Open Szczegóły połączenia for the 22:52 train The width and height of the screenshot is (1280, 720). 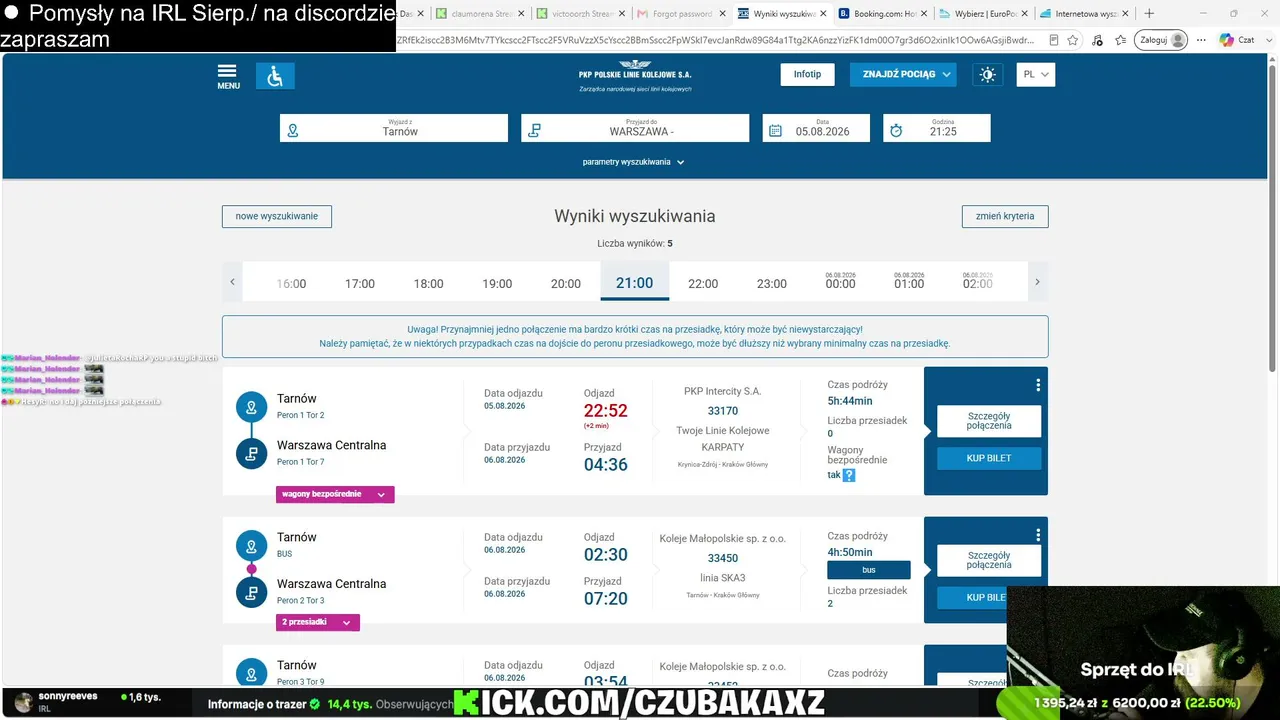(x=989, y=421)
